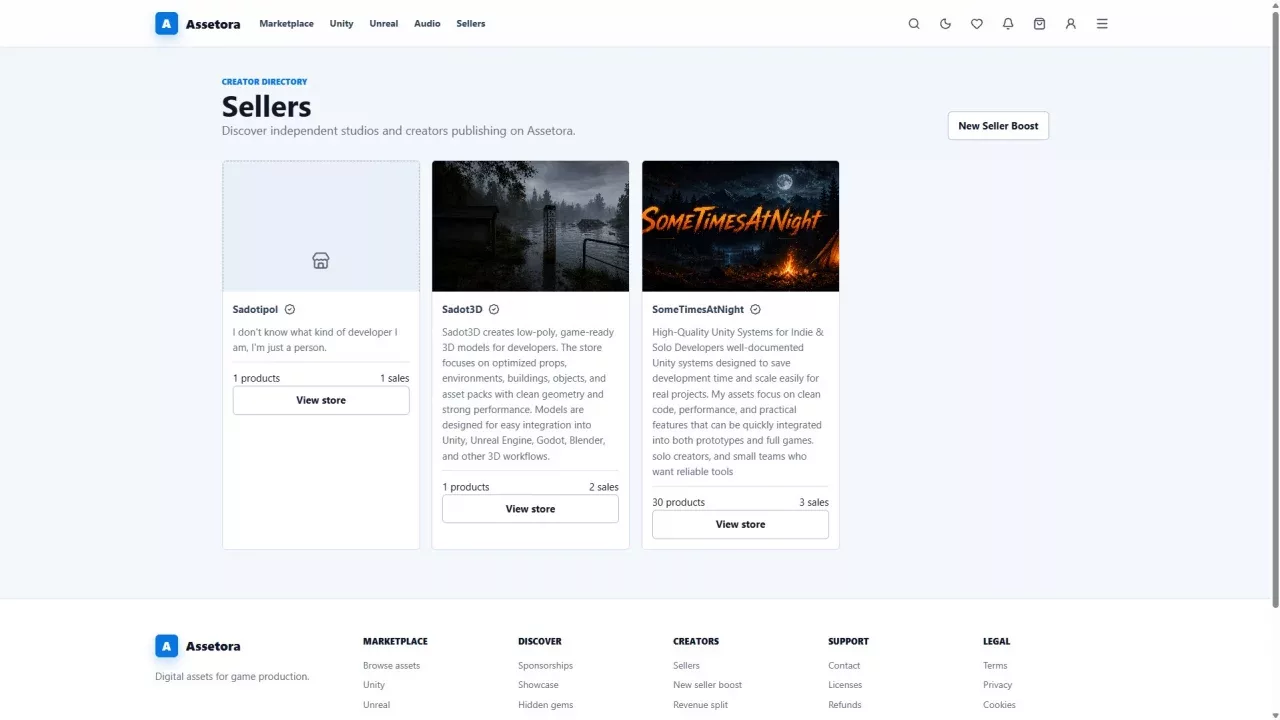
Task: Open Sponsorships footer link
Action: pos(545,666)
